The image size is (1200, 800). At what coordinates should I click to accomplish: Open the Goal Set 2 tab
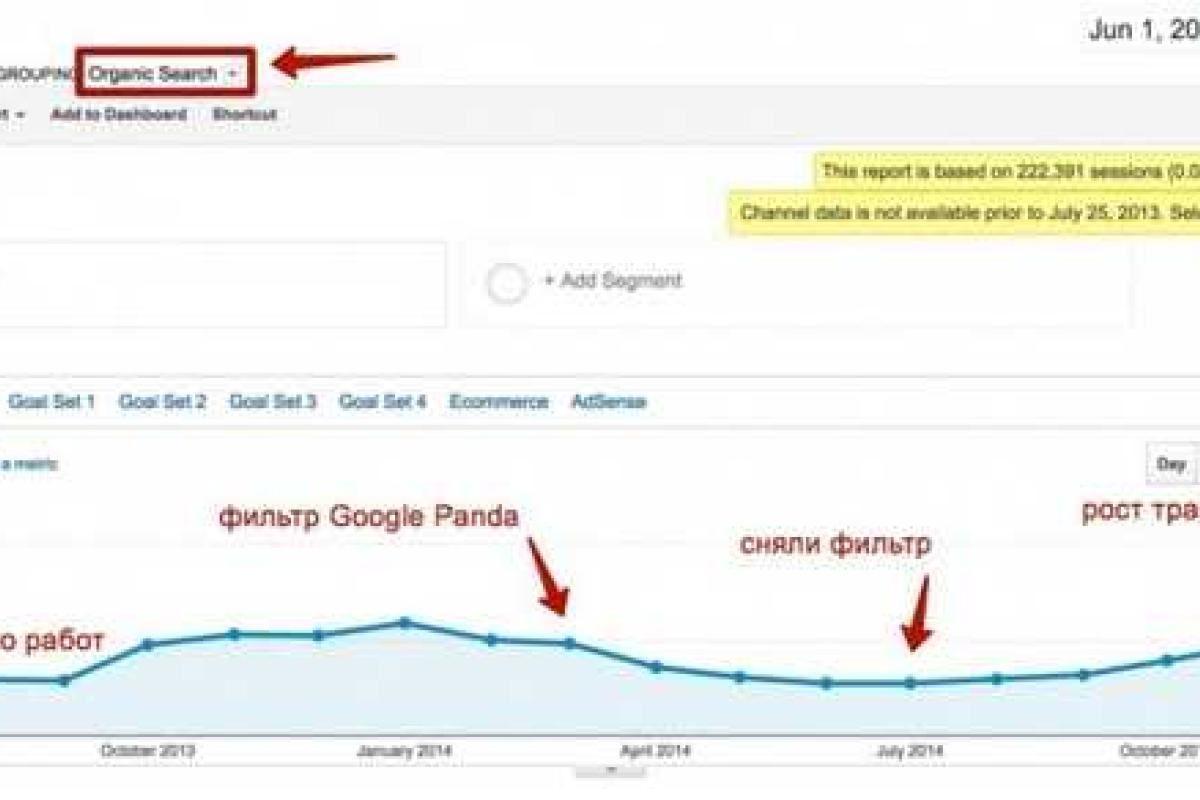pyautogui.click(x=162, y=402)
